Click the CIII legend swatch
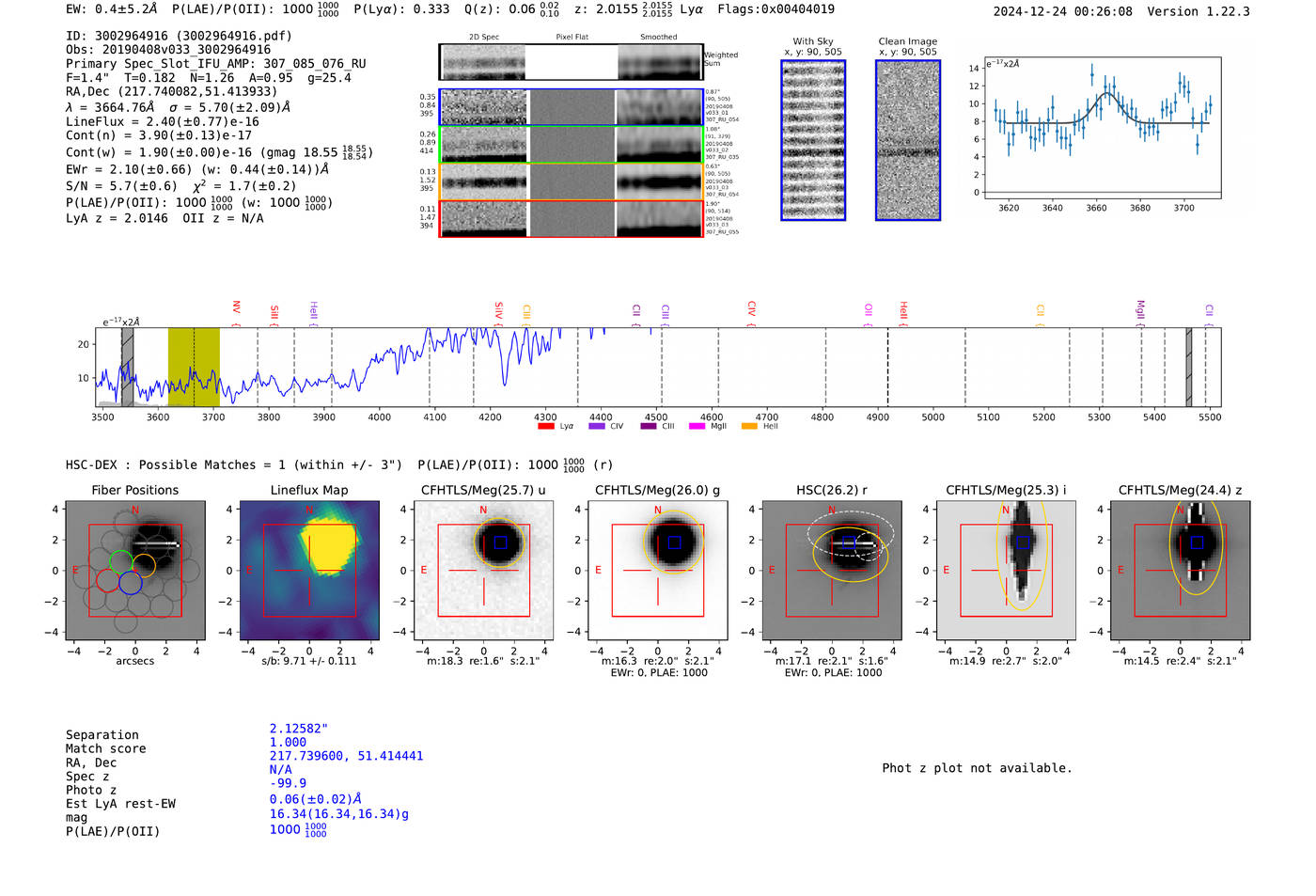1316x896 pixels. (x=648, y=426)
